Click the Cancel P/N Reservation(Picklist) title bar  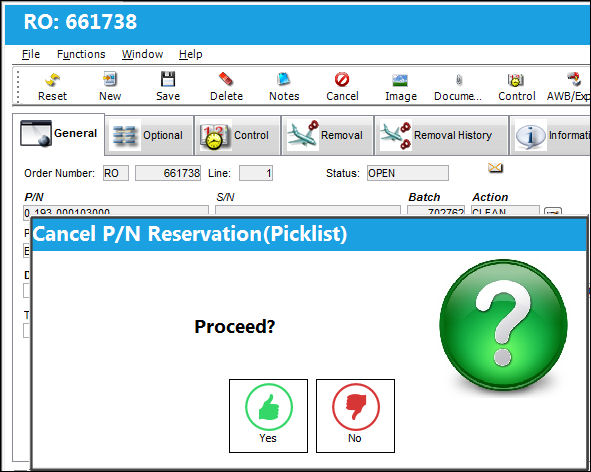[309, 234]
